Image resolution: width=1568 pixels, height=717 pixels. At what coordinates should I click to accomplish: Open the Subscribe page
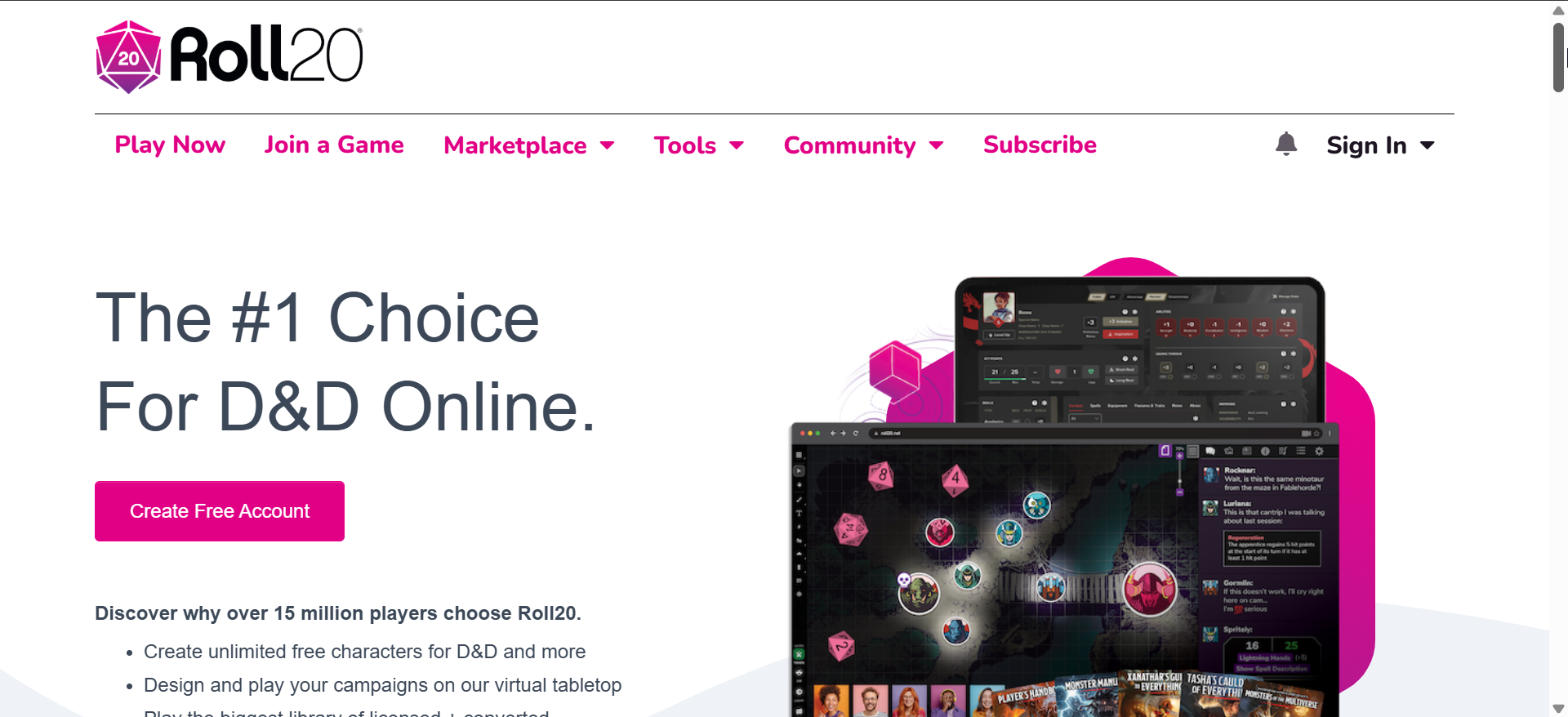1040,145
